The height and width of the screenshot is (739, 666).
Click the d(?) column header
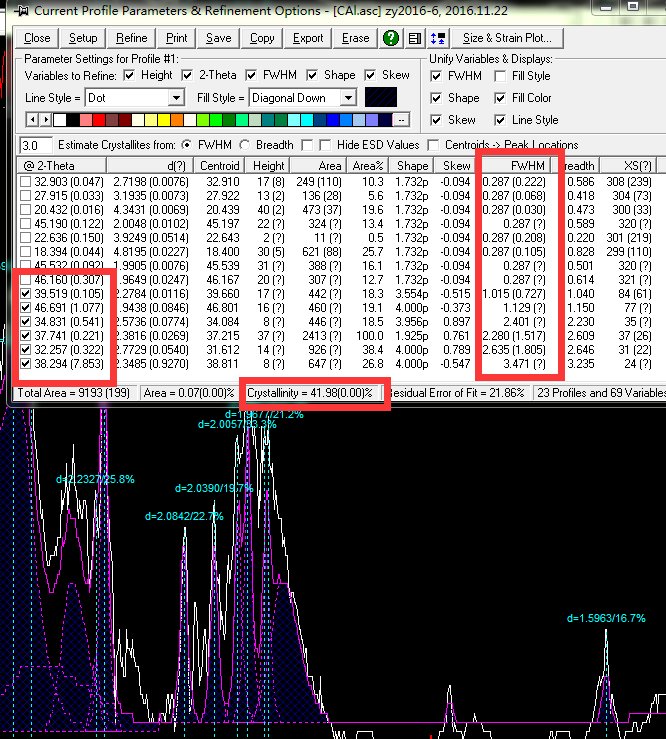(150, 166)
